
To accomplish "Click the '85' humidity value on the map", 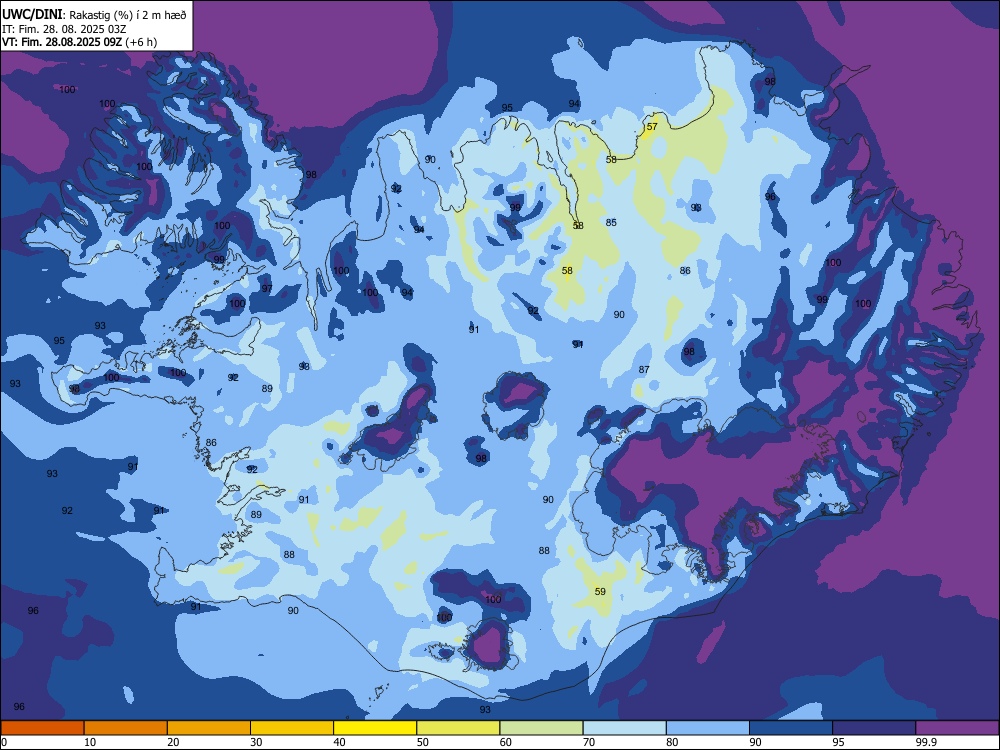I will 611,223.
